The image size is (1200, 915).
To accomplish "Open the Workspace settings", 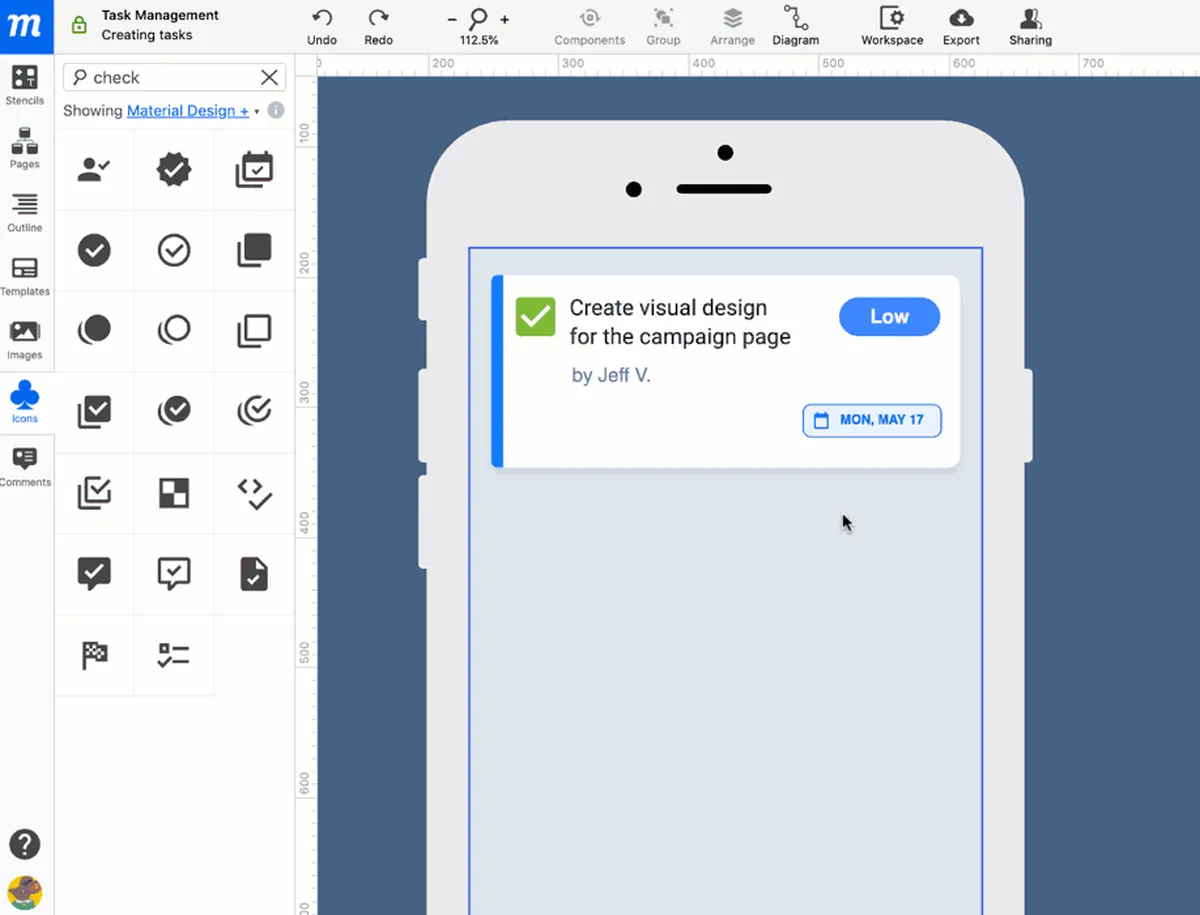I will 891,18.
